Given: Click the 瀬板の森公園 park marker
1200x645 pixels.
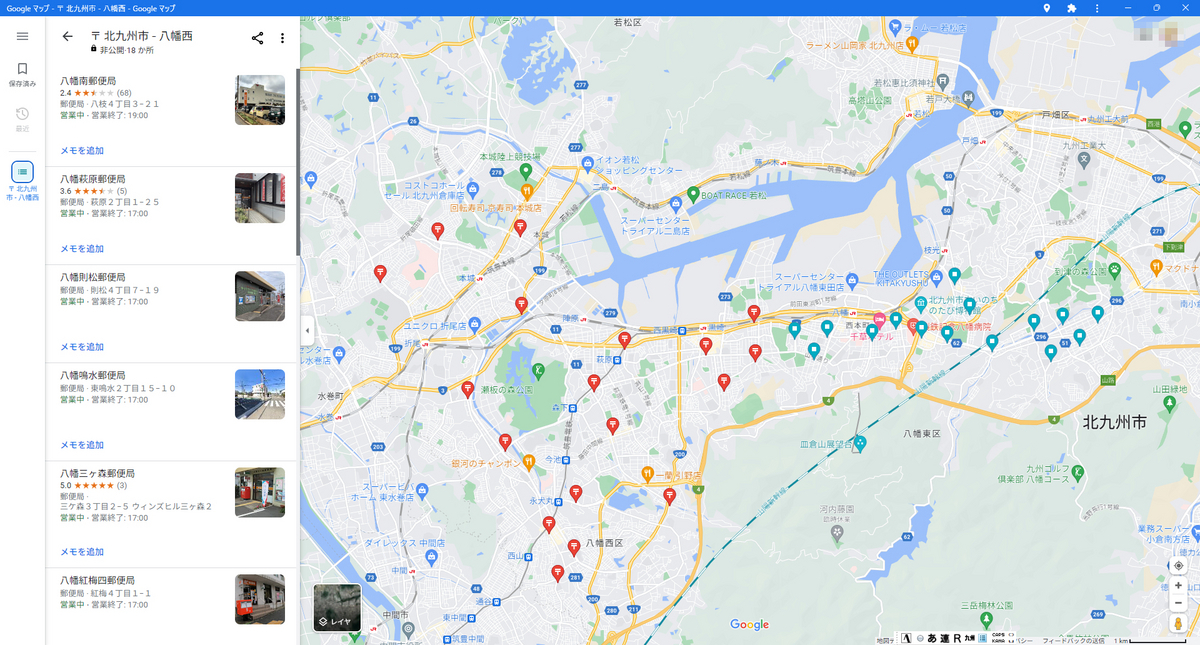Looking at the screenshot, I should click(x=537, y=370).
